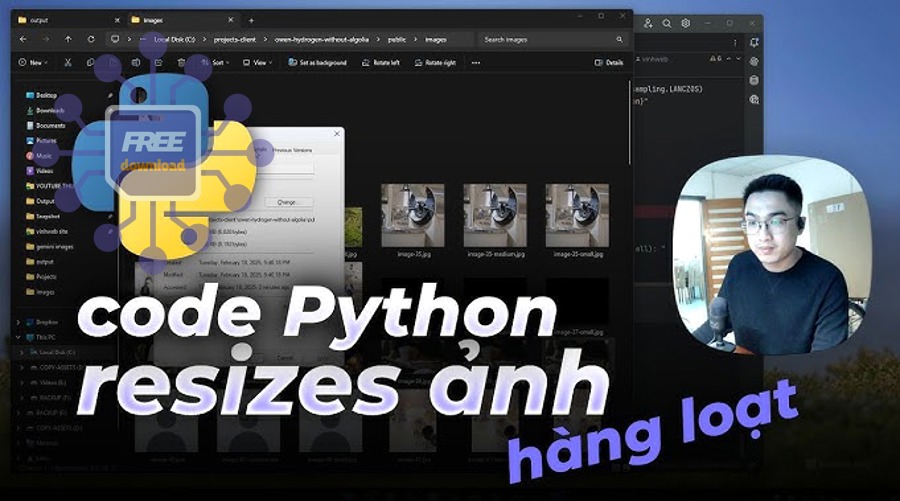Click the Change... button in Properties
This screenshot has height=501, width=900.
point(286,202)
